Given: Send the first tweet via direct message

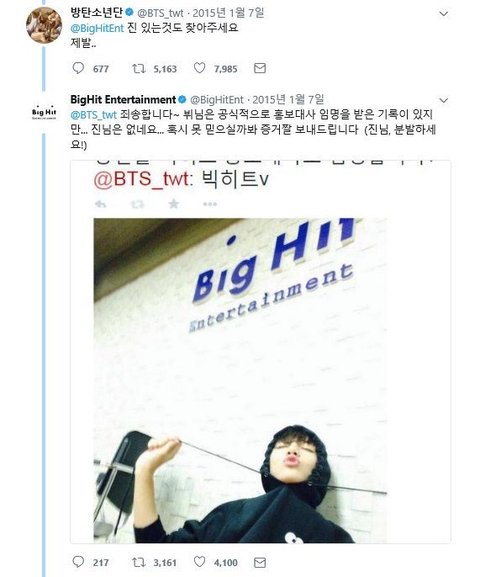Looking at the screenshot, I should pos(260,68).
